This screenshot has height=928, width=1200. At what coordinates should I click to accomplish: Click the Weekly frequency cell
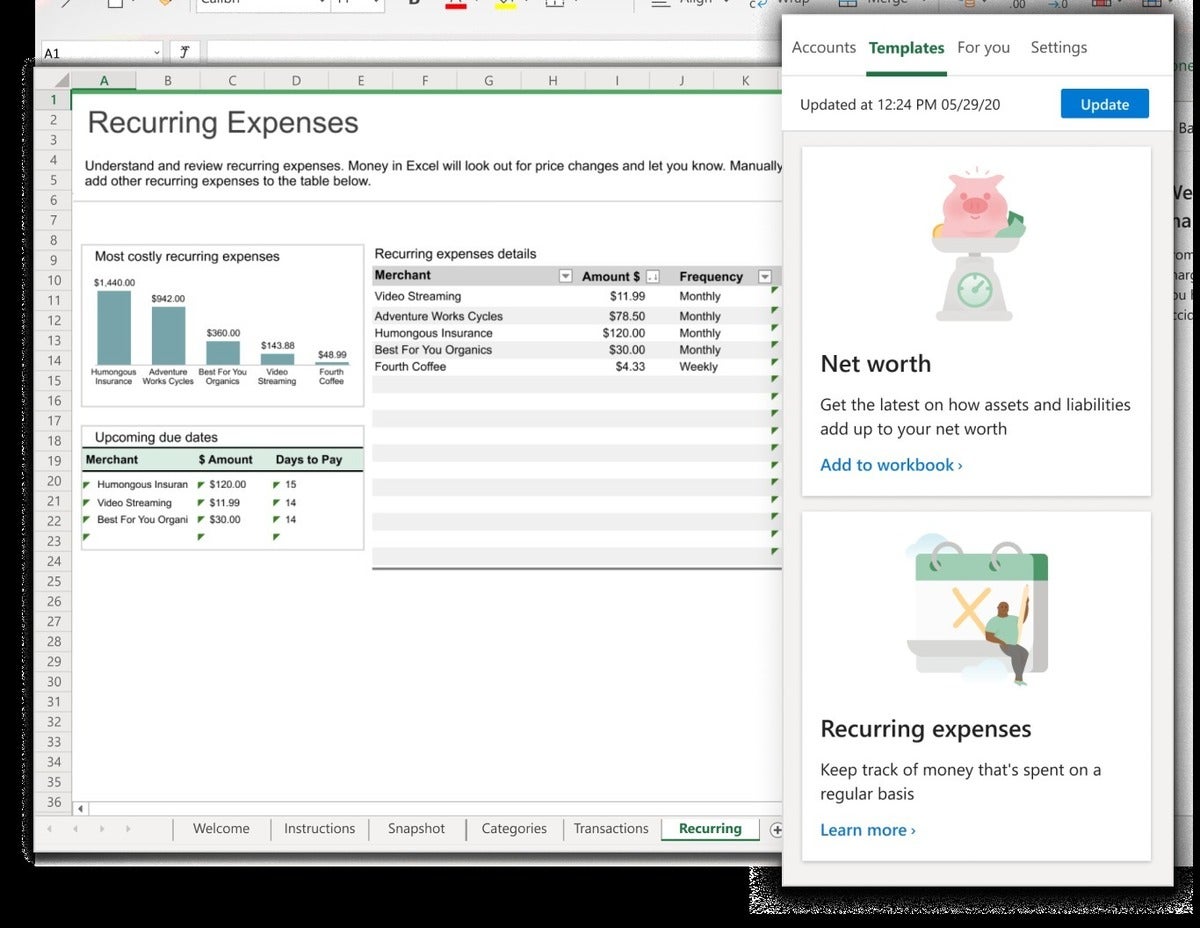tap(699, 367)
